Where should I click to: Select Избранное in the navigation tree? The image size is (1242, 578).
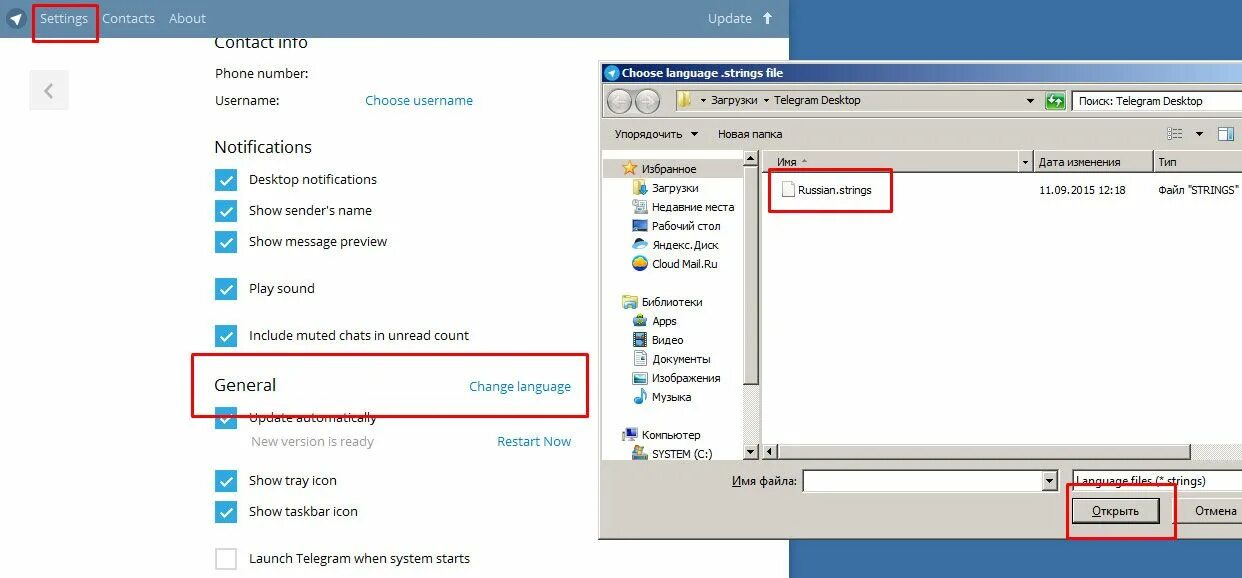coord(669,169)
